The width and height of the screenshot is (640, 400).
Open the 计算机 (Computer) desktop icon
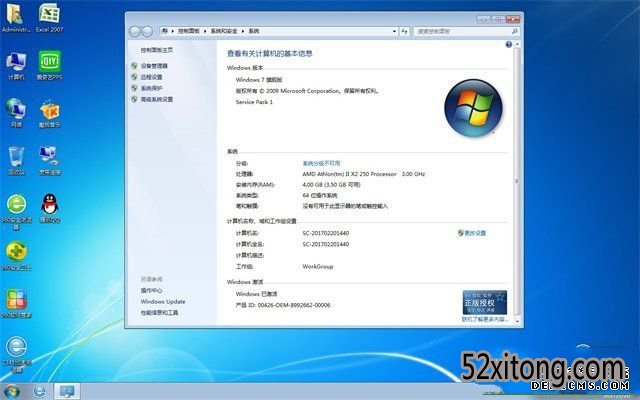(16, 65)
